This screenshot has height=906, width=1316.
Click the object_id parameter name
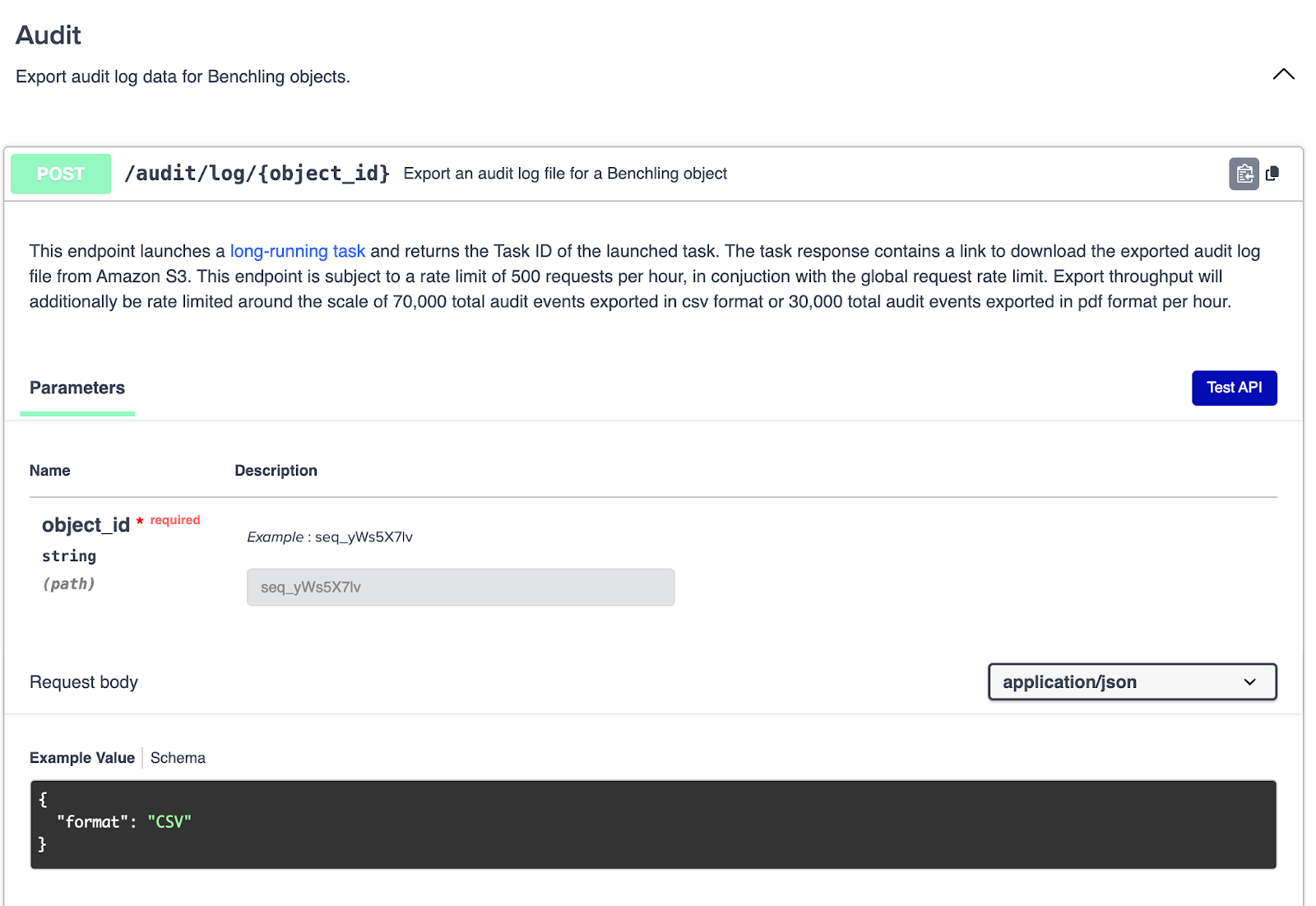[86, 525]
